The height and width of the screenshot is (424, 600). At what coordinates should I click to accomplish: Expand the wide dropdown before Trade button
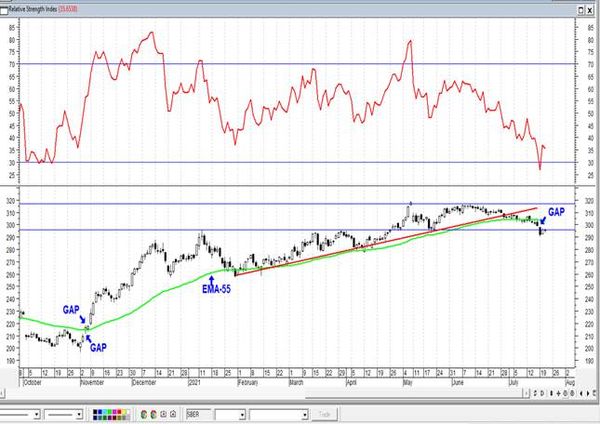(305, 415)
